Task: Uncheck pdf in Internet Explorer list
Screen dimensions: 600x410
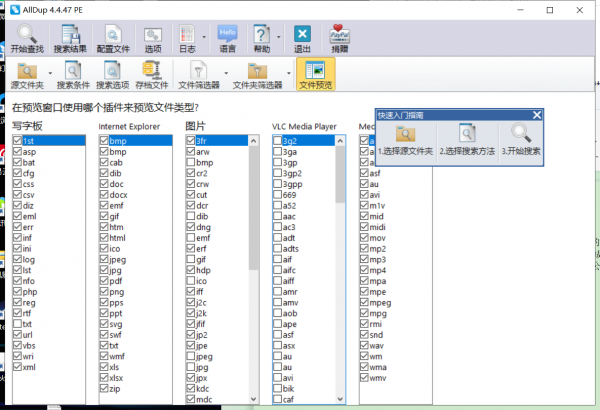Action: click(x=104, y=281)
